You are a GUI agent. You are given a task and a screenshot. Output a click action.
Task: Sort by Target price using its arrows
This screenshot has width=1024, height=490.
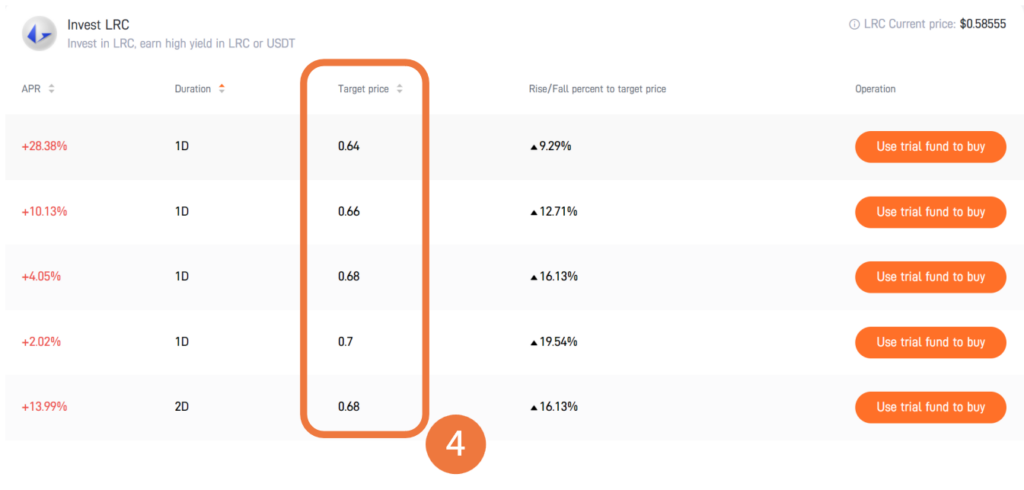pos(400,89)
